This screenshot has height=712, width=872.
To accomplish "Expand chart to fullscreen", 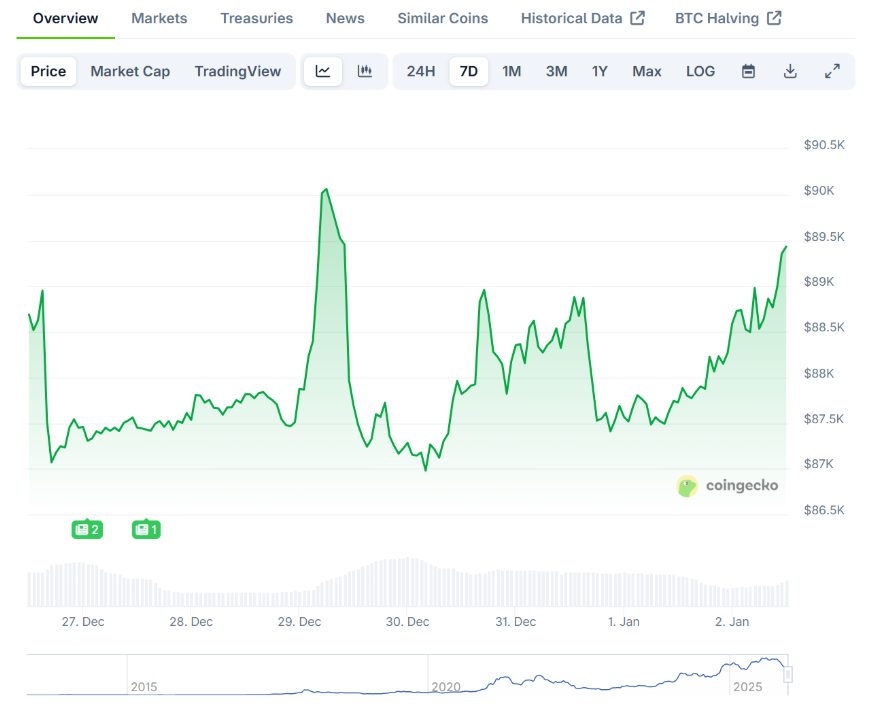I will point(832,71).
